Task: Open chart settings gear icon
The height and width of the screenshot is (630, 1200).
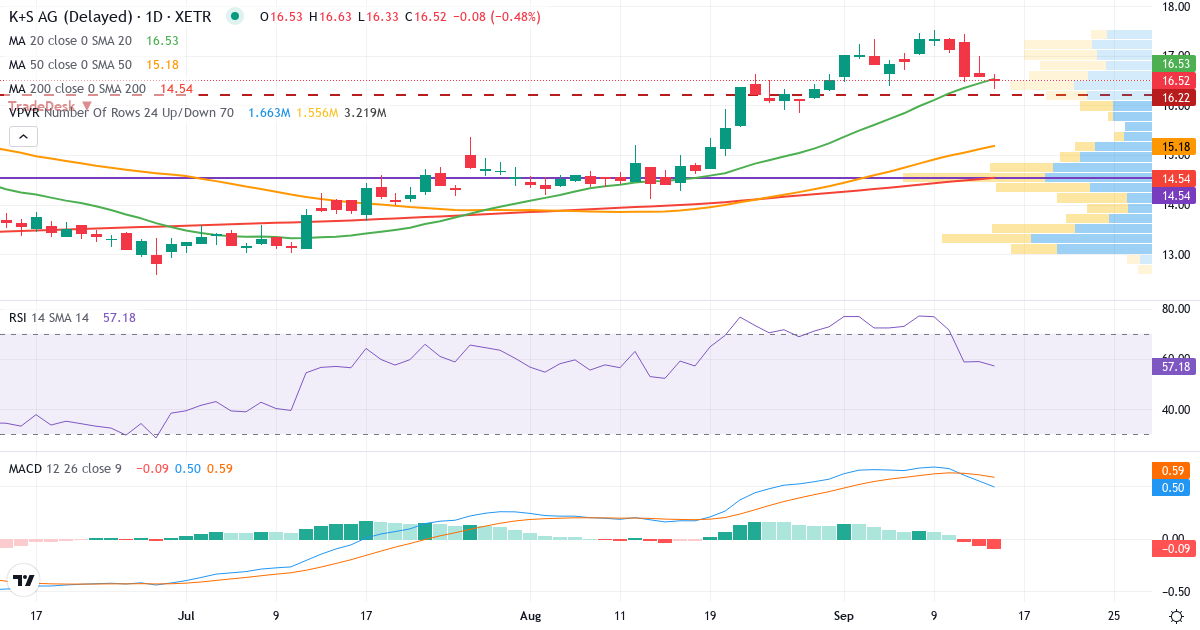Action: (x=1177, y=615)
